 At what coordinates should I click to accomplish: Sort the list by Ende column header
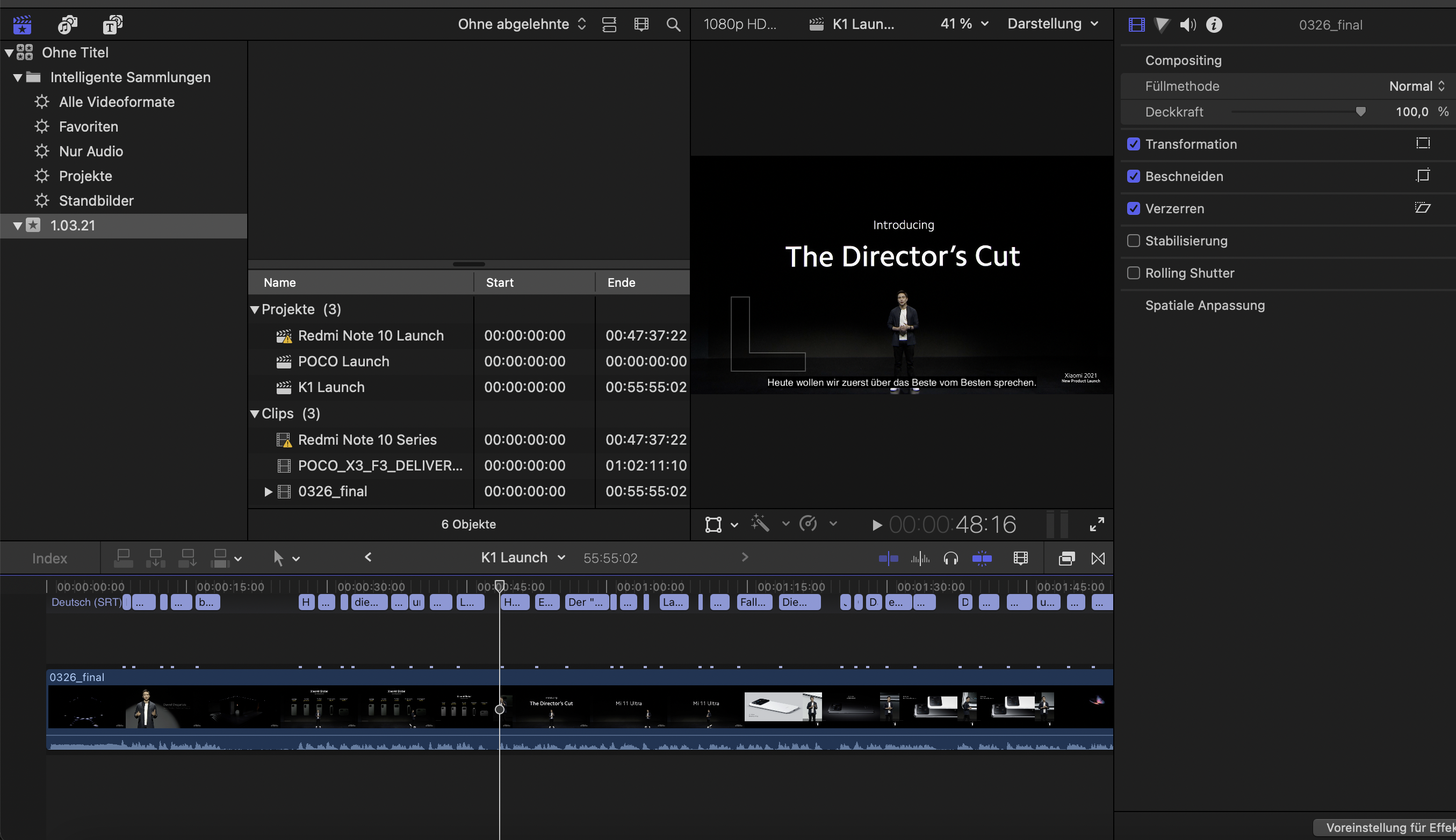(x=642, y=283)
